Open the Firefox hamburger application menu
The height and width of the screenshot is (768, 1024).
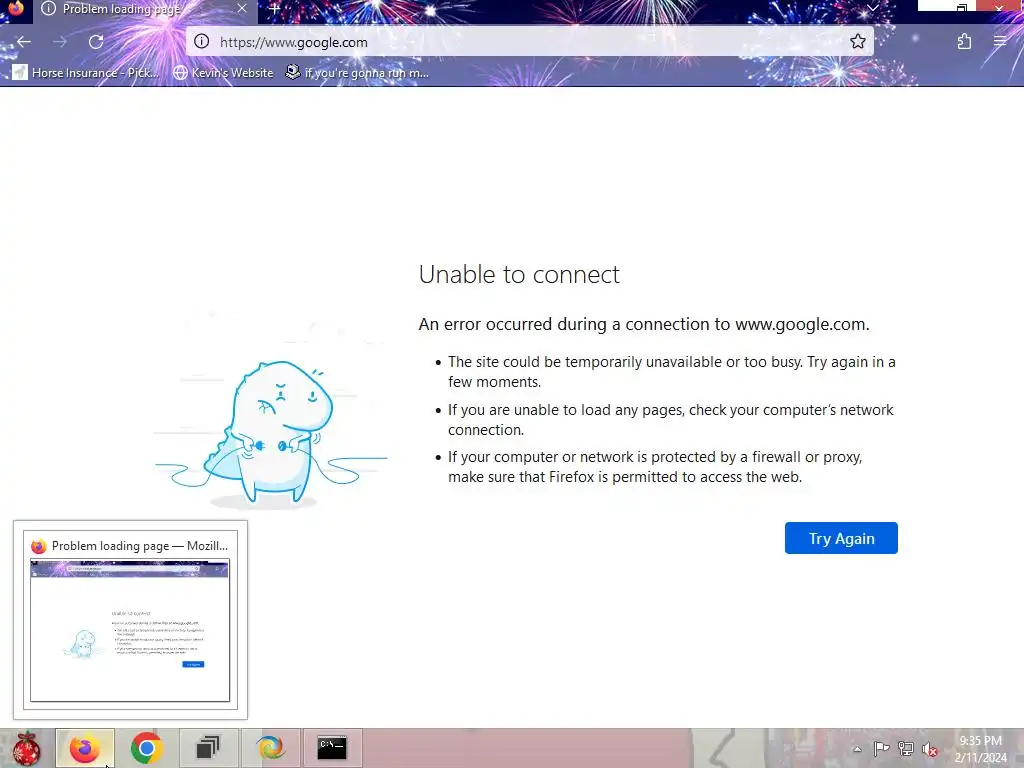[x=1000, y=42]
